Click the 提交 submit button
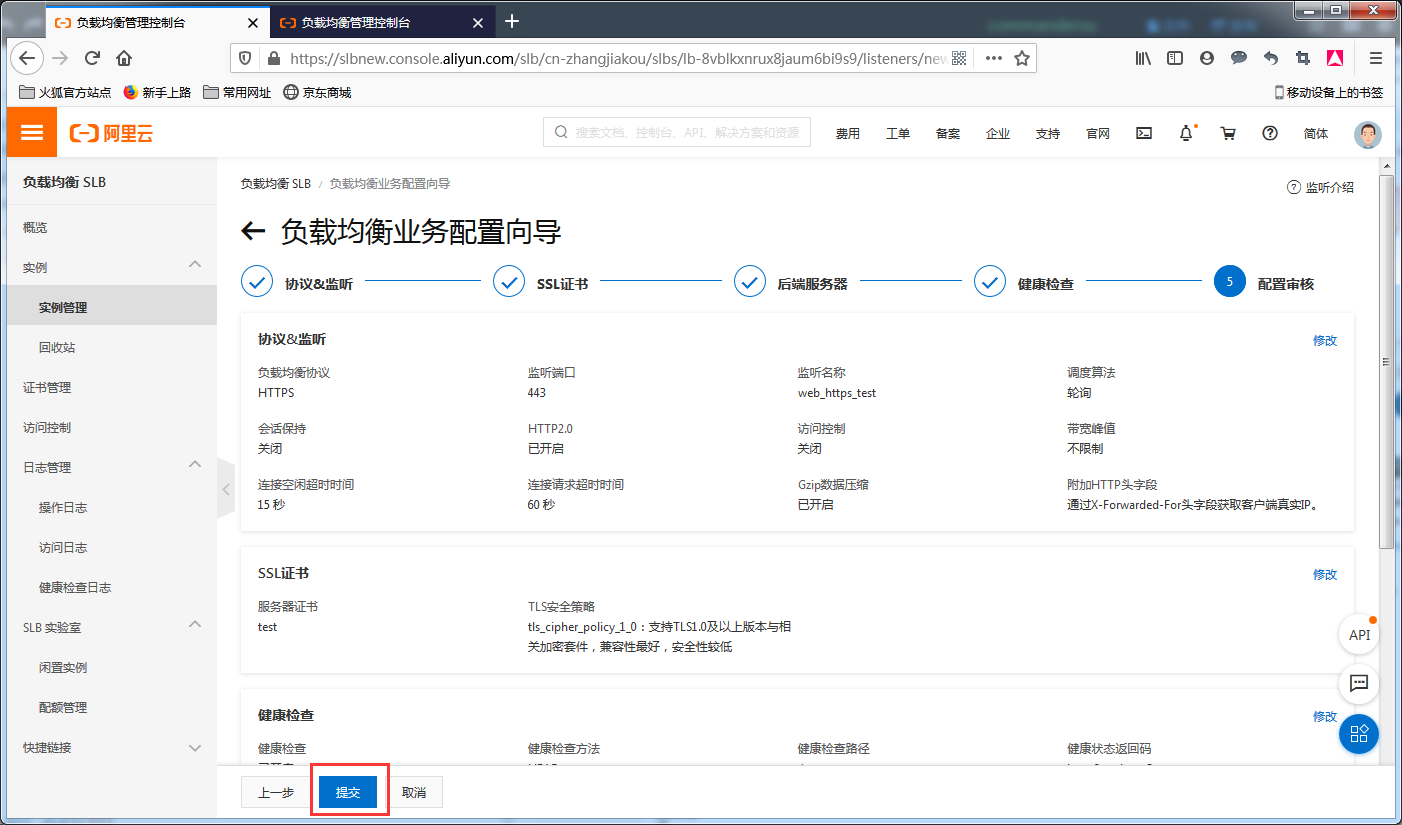The height and width of the screenshot is (825, 1402). 348,791
